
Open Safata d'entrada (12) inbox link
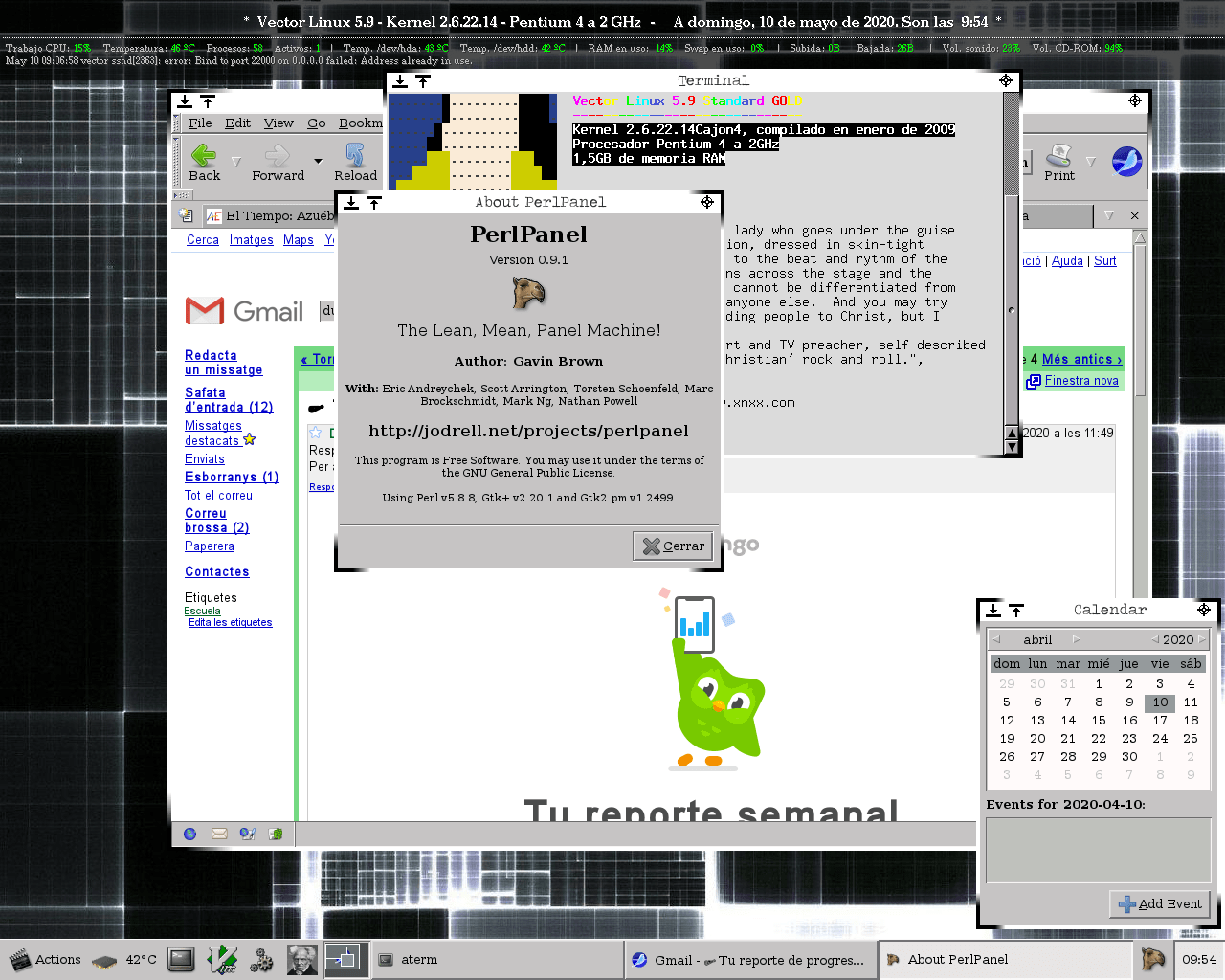pos(229,400)
